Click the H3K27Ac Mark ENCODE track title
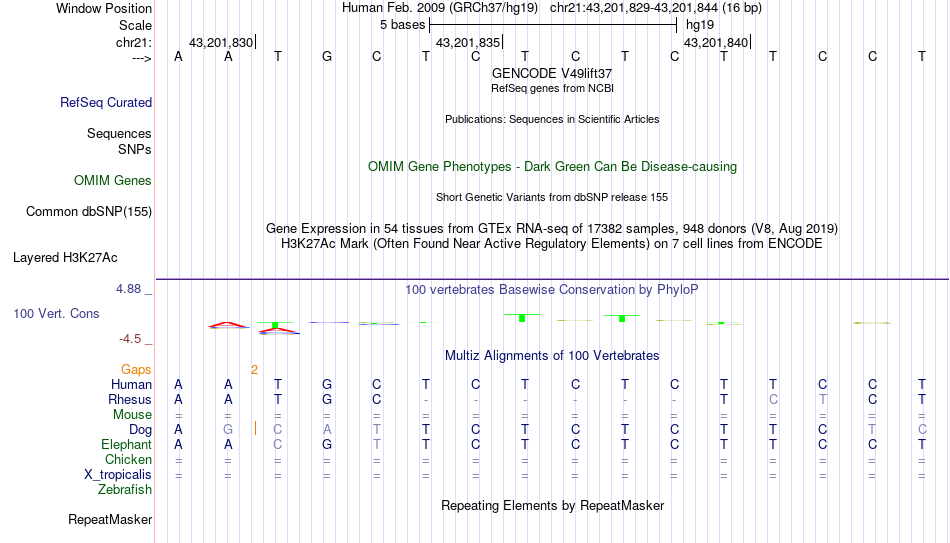Viewport: 950px width, 543px height. (x=552, y=244)
